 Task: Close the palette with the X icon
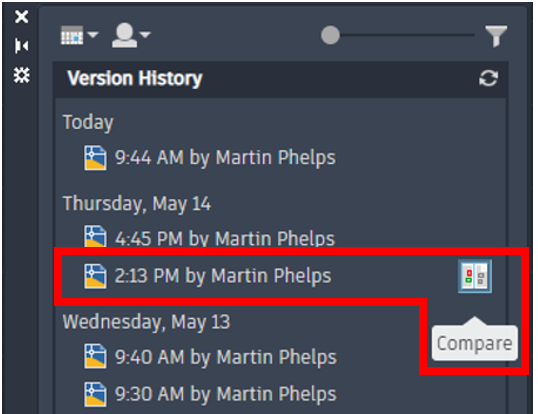point(22,16)
